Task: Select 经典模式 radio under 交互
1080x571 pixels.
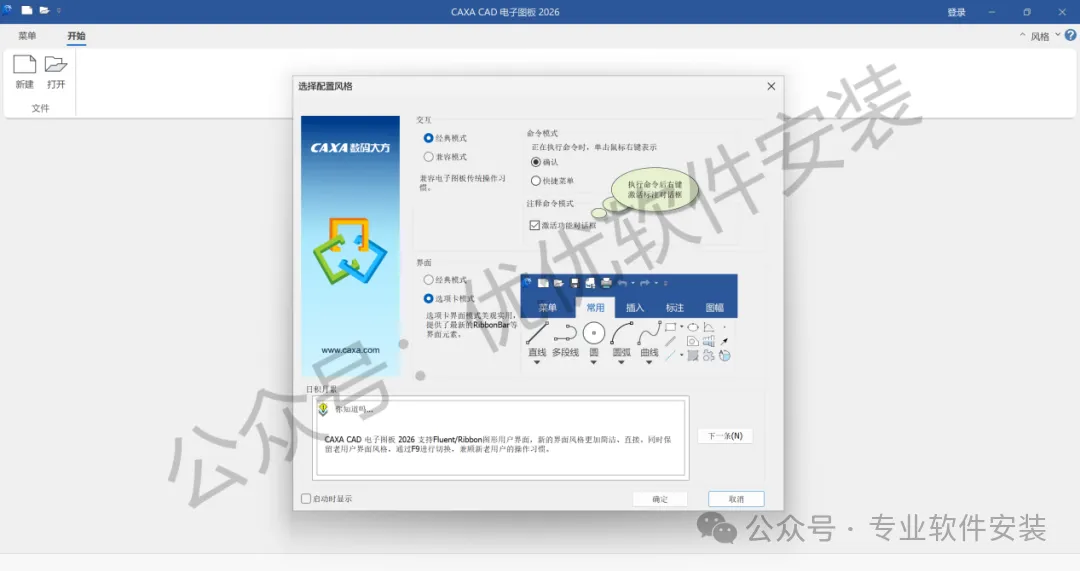Action: click(428, 138)
